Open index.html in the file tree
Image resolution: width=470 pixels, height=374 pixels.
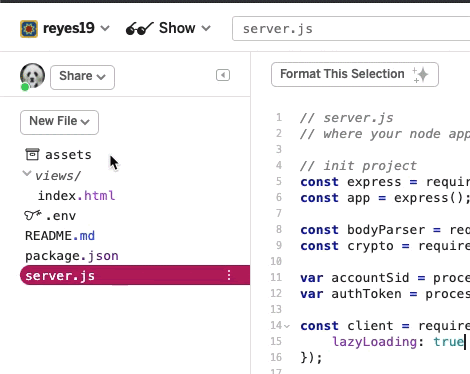76,196
